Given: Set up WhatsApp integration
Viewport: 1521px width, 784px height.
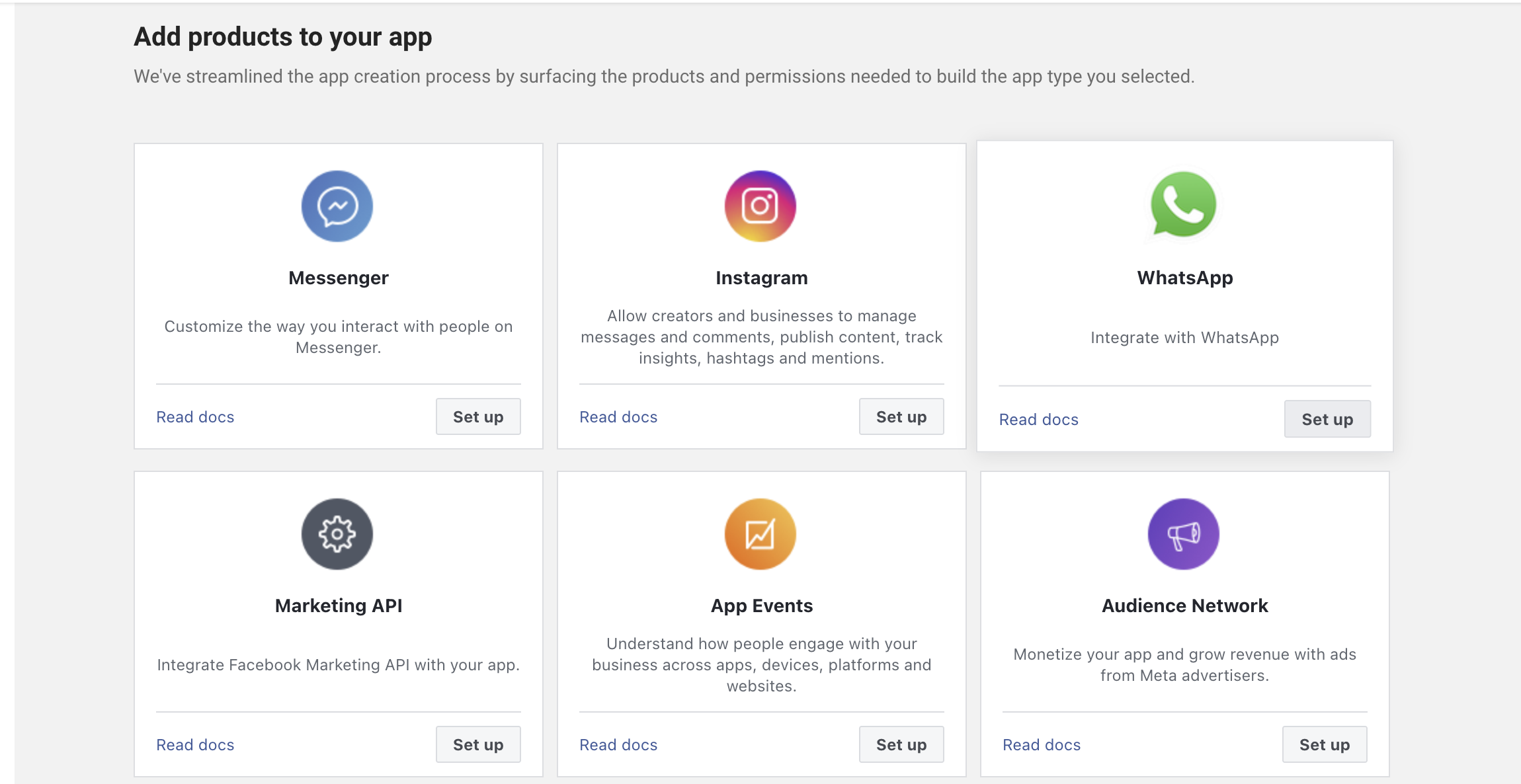Looking at the screenshot, I should tap(1327, 418).
